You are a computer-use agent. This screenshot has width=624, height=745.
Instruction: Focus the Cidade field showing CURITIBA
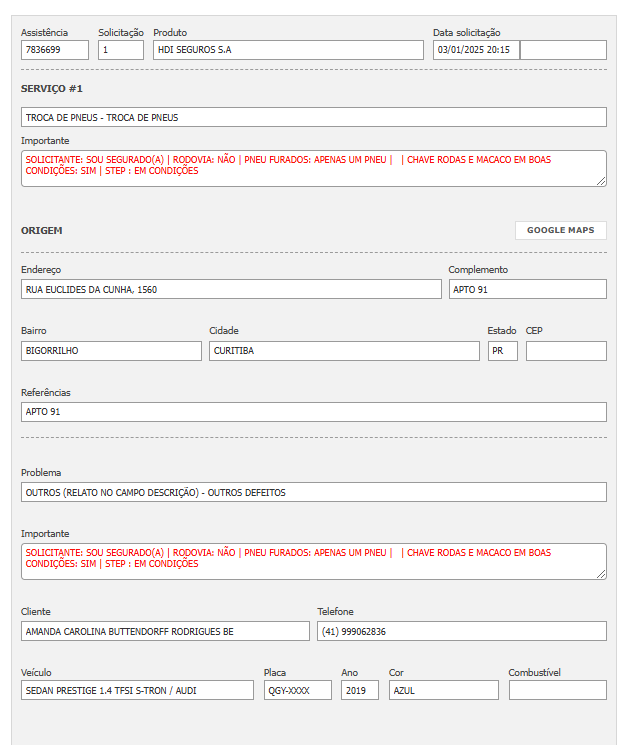pyautogui.click(x=344, y=351)
